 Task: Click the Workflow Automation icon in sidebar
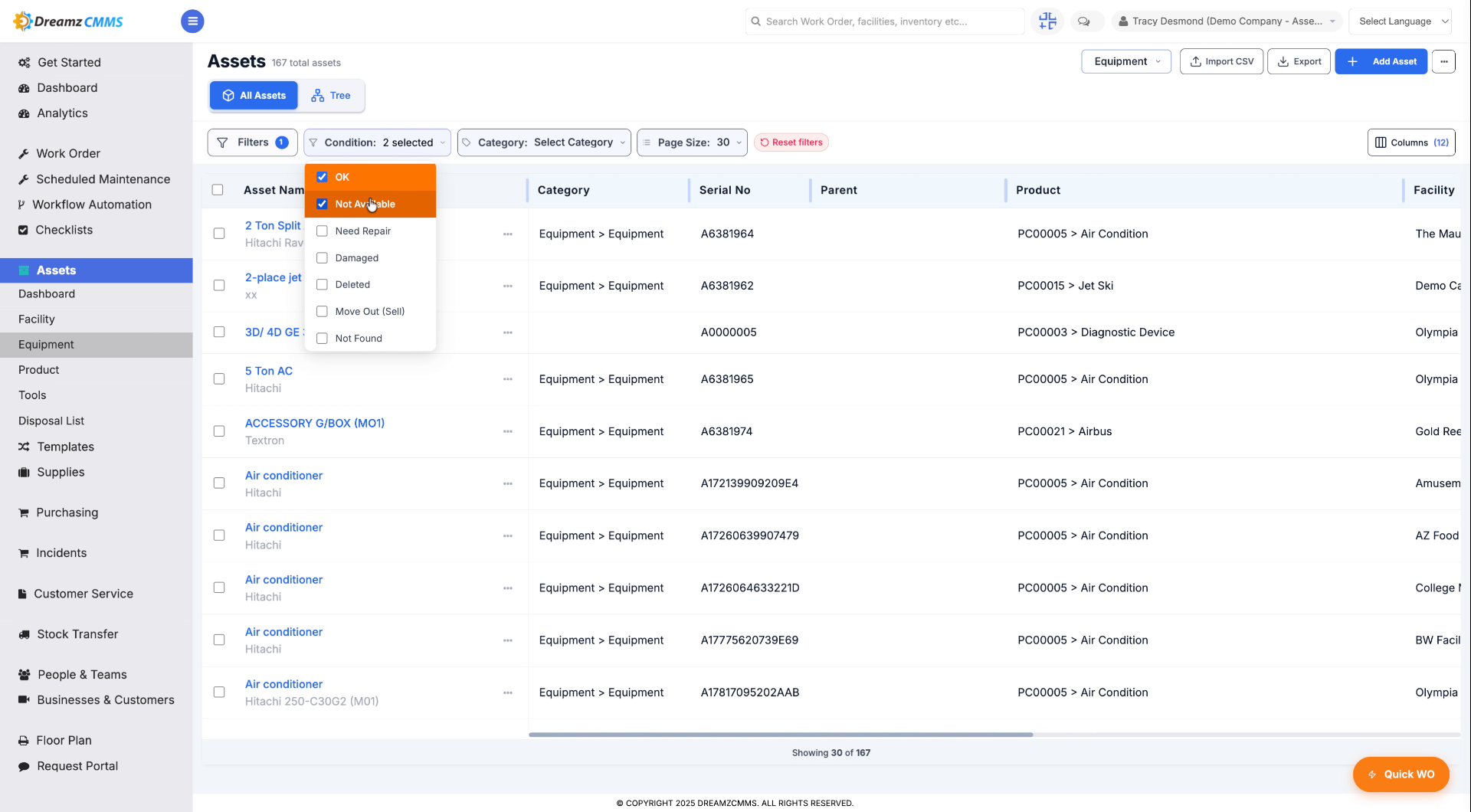coord(22,205)
